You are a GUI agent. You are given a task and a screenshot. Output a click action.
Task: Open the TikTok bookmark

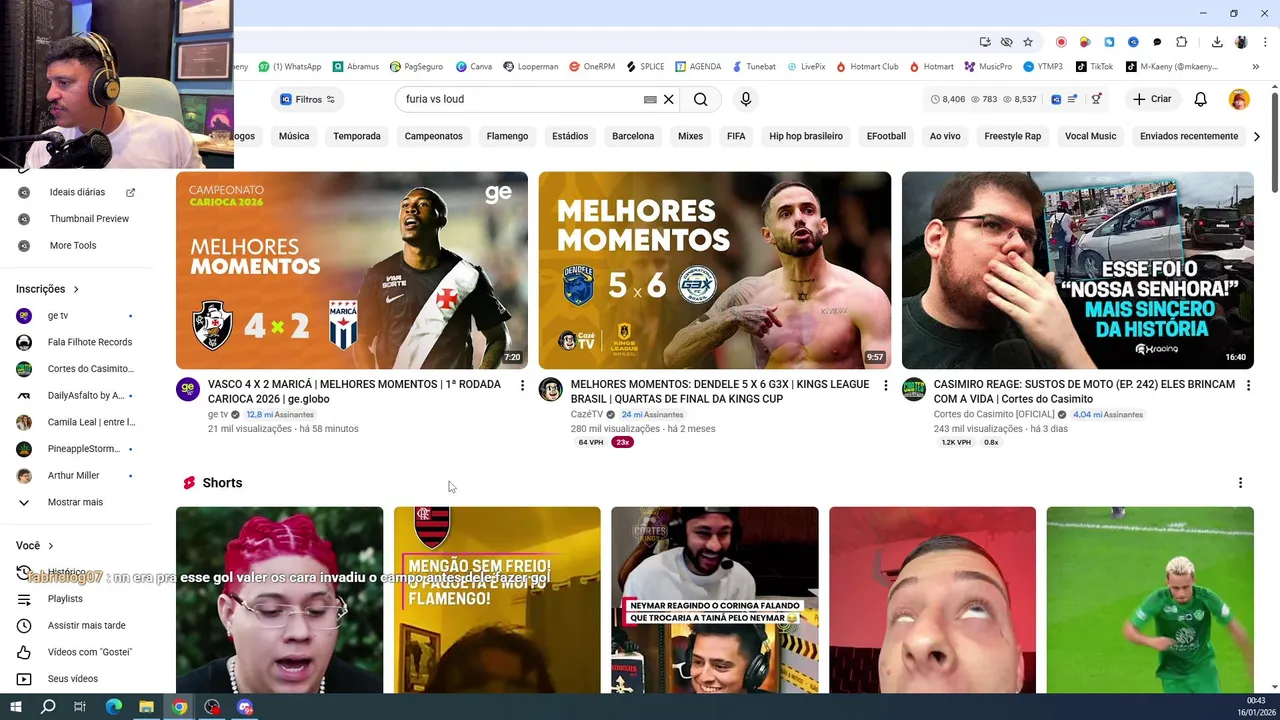click(1094, 67)
